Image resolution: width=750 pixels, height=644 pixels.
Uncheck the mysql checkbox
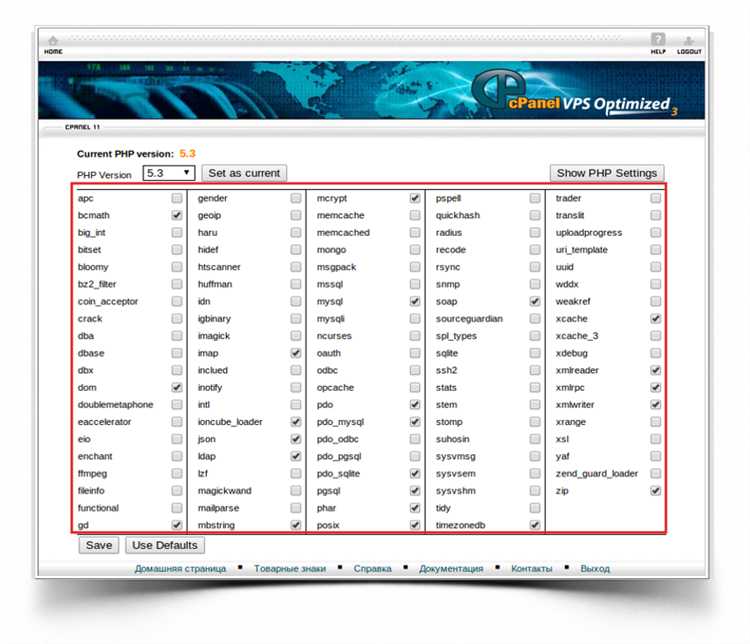click(x=415, y=301)
